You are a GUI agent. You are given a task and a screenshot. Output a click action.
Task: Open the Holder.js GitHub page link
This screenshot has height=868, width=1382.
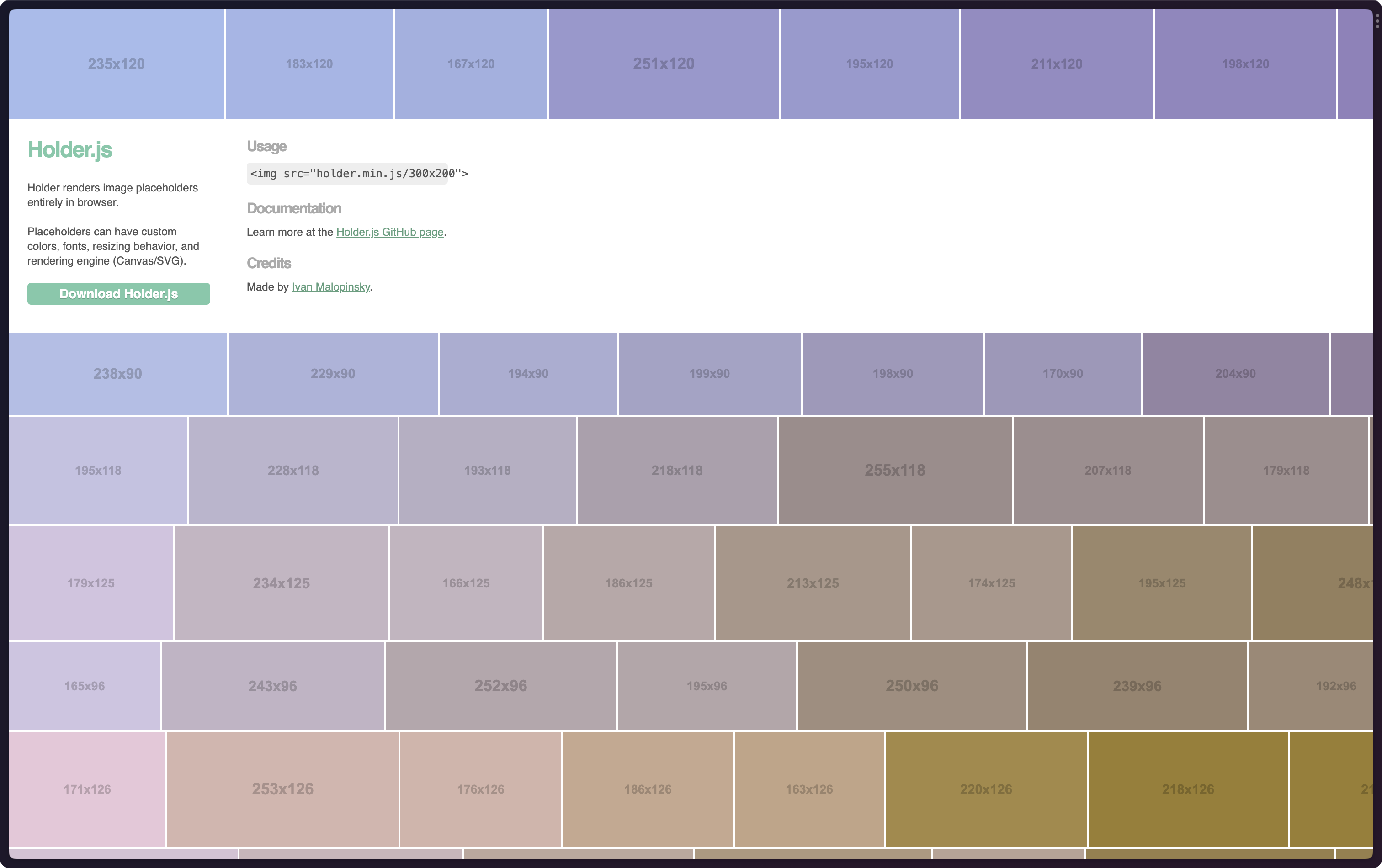pyautogui.click(x=389, y=232)
